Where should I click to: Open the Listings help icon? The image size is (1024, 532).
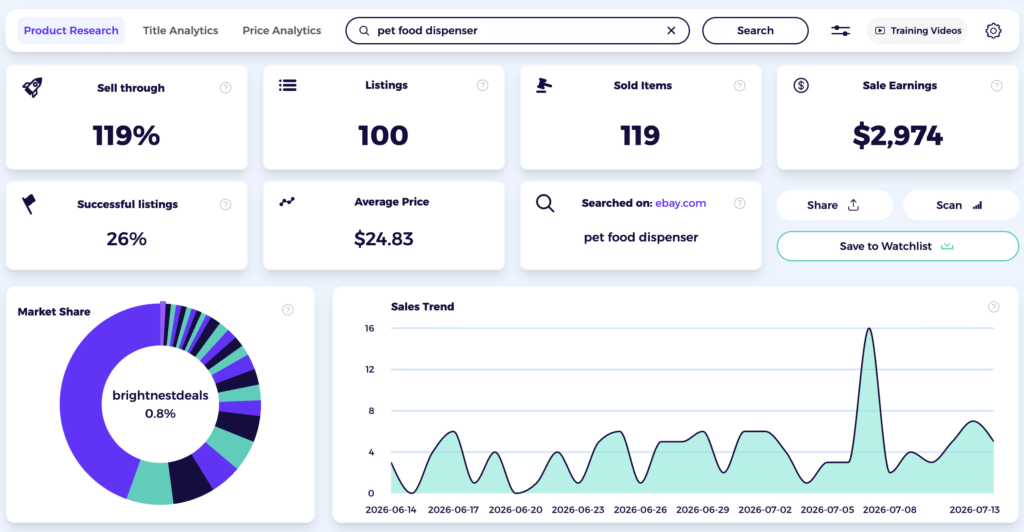point(483,85)
